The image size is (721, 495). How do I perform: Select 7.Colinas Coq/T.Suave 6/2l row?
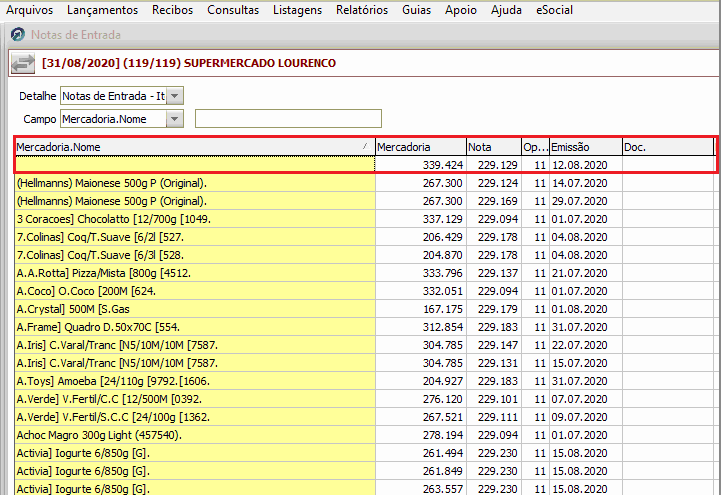click(x=364, y=237)
